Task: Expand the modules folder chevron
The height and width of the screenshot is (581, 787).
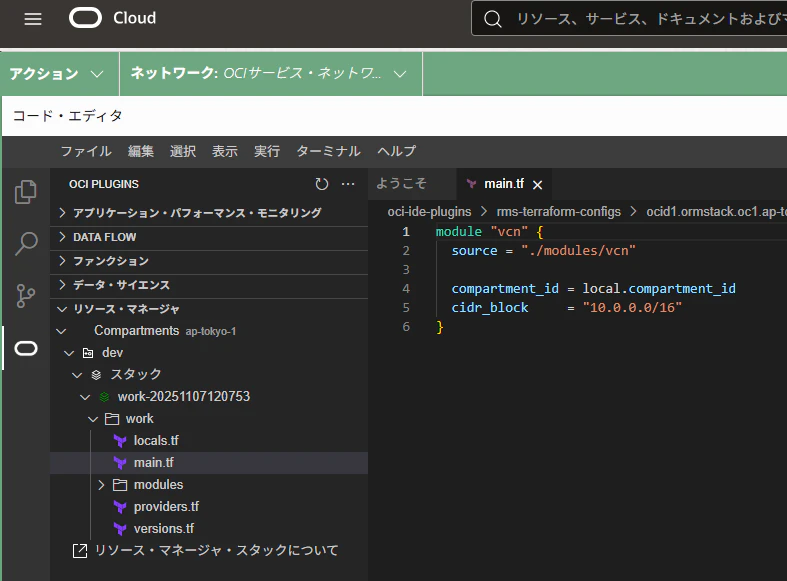Action: (x=101, y=485)
